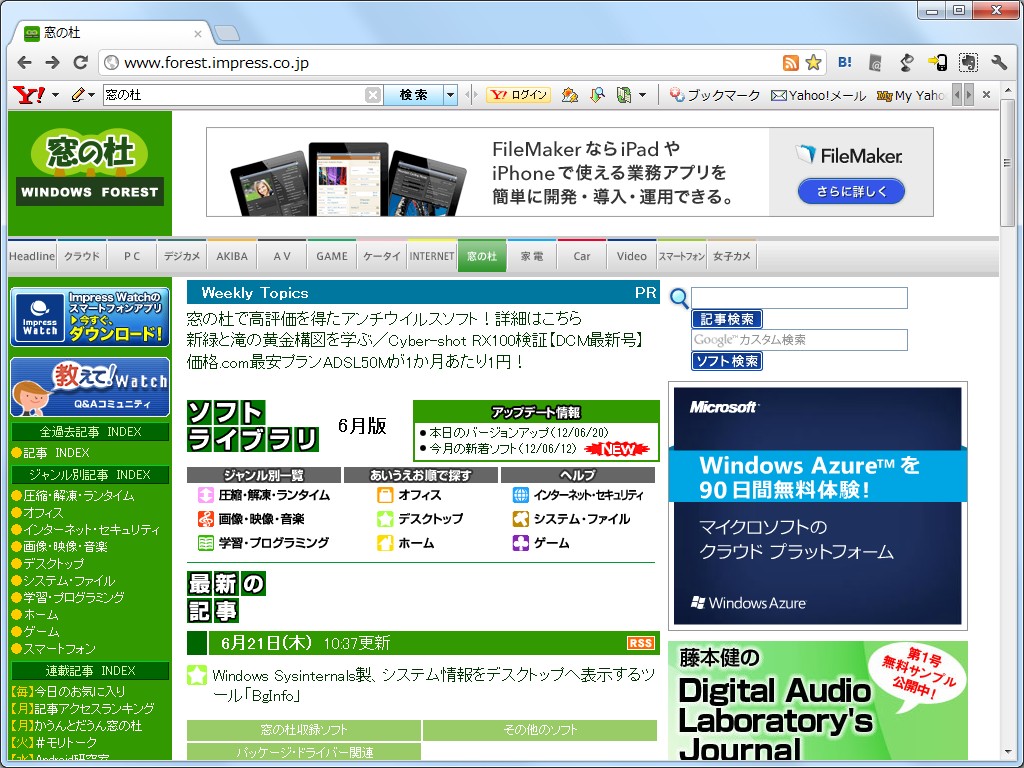
Task: Bookmark this page via the star icon
Action: coord(813,62)
